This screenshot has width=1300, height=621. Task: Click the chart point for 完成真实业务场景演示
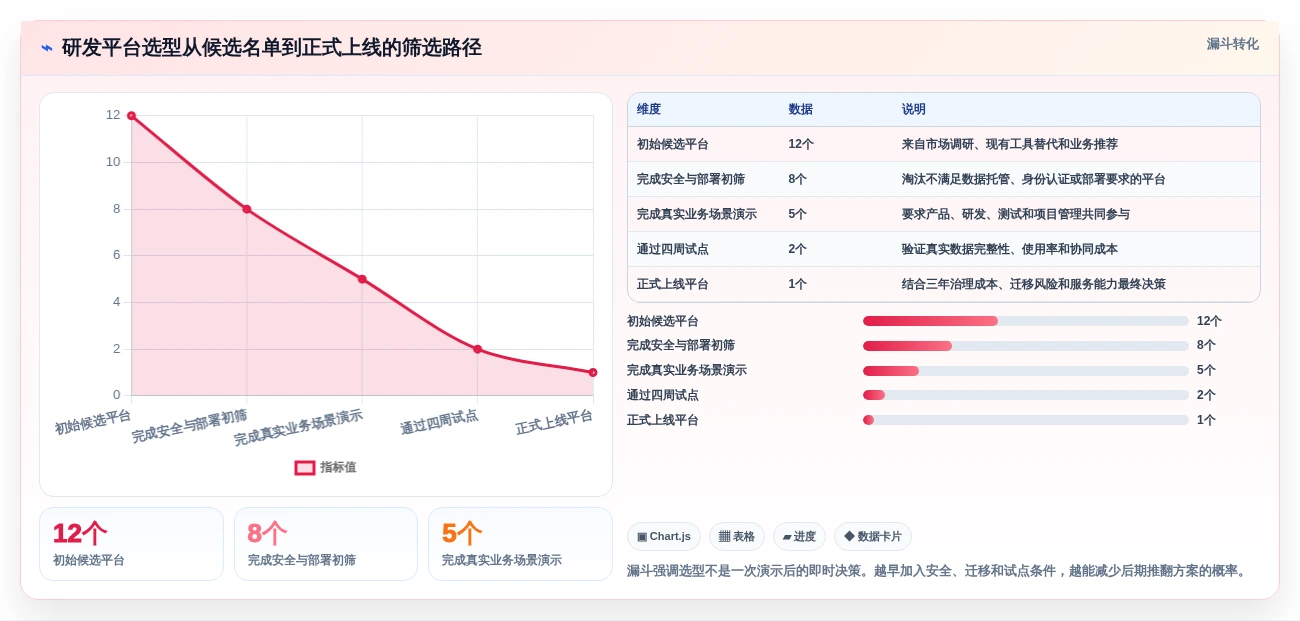click(362, 279)
